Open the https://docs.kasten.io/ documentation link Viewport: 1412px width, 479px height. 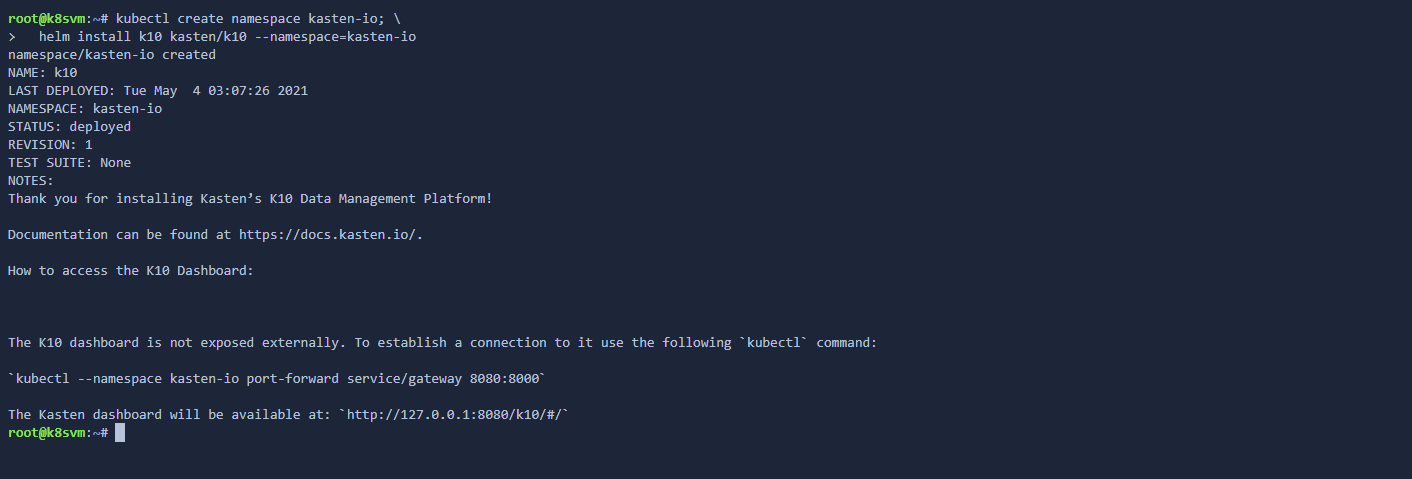click(x=349, y=234)
